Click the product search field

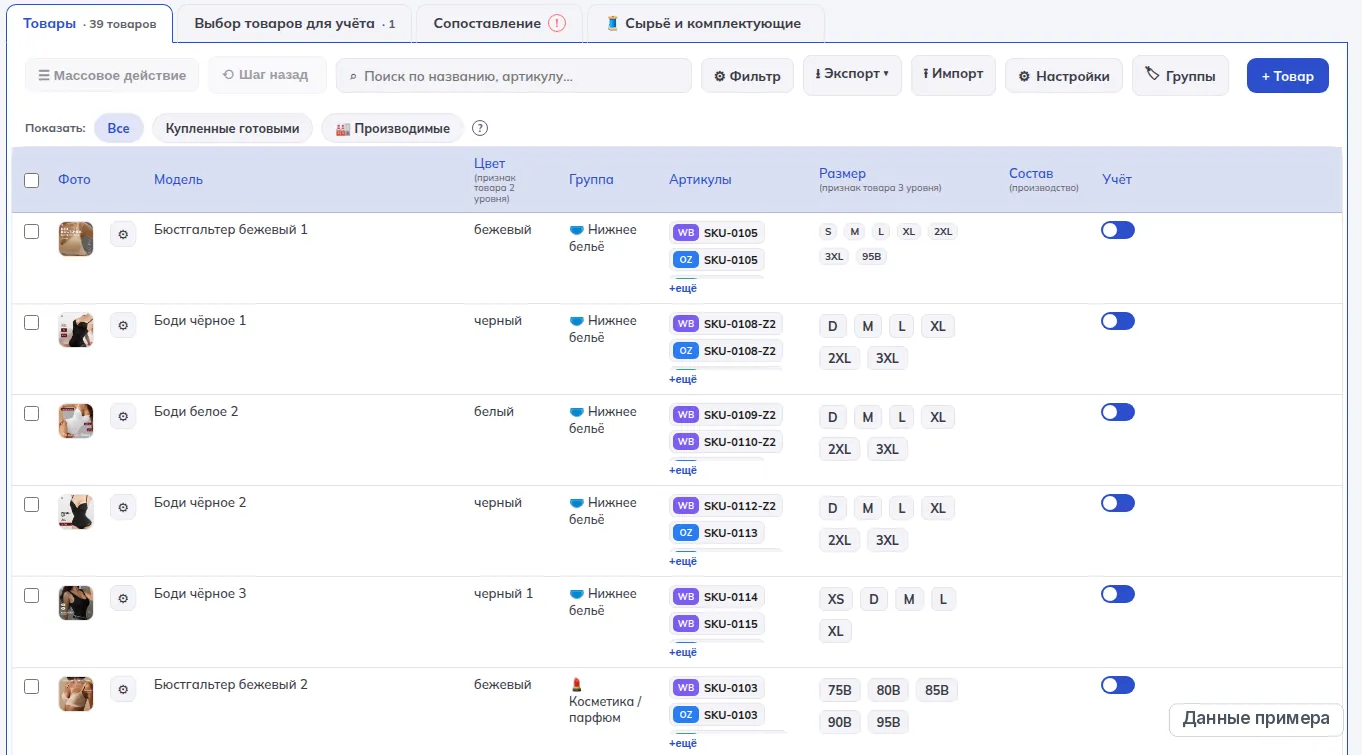click(x=514, y=76)
